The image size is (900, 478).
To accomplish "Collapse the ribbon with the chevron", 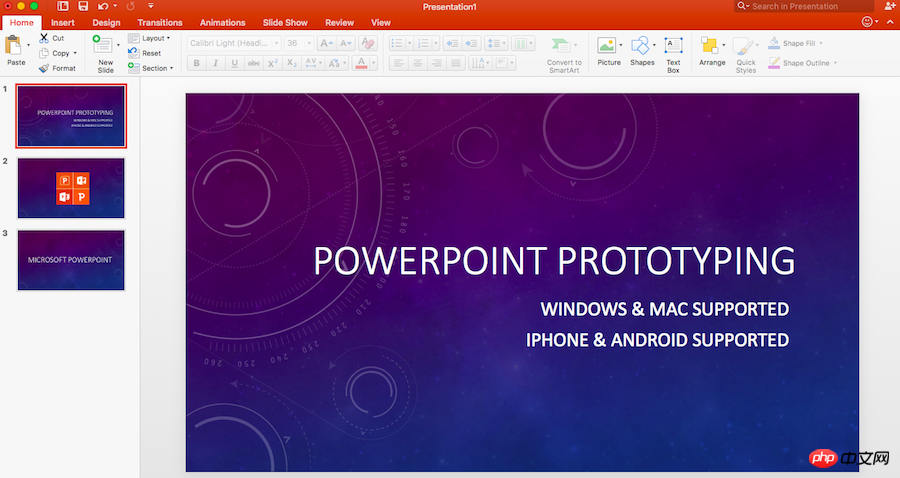I will coord(890,22).
